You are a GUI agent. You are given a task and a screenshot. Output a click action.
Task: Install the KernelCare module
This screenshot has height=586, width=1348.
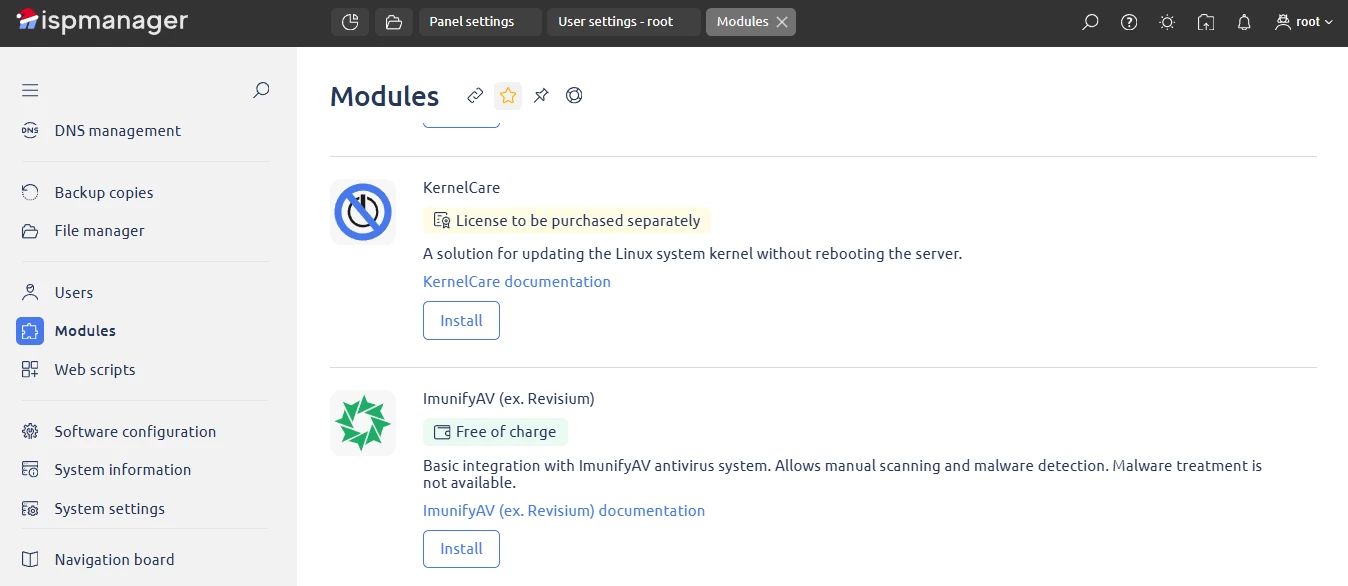pyautogui.click(x=461, y=320)
